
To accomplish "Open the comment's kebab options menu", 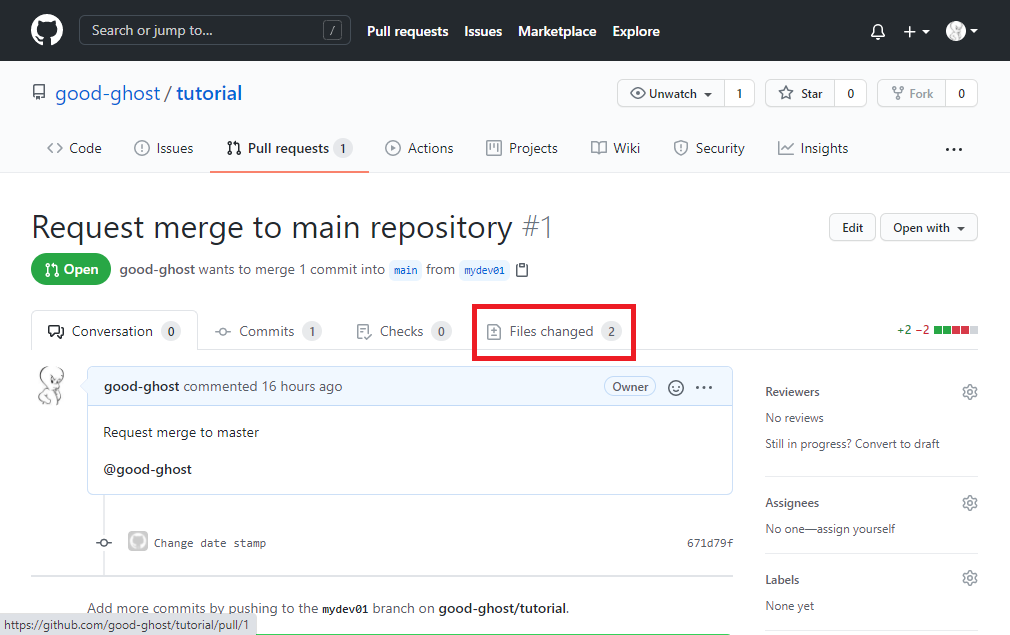I will tap(704, 387).
